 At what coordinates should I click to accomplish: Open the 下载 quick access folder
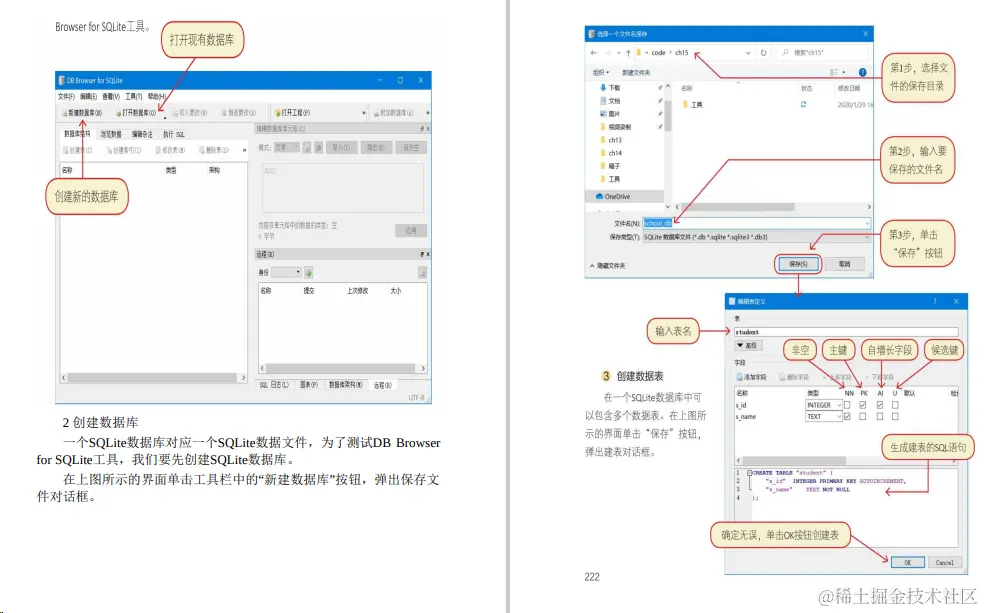pos(609,88)
